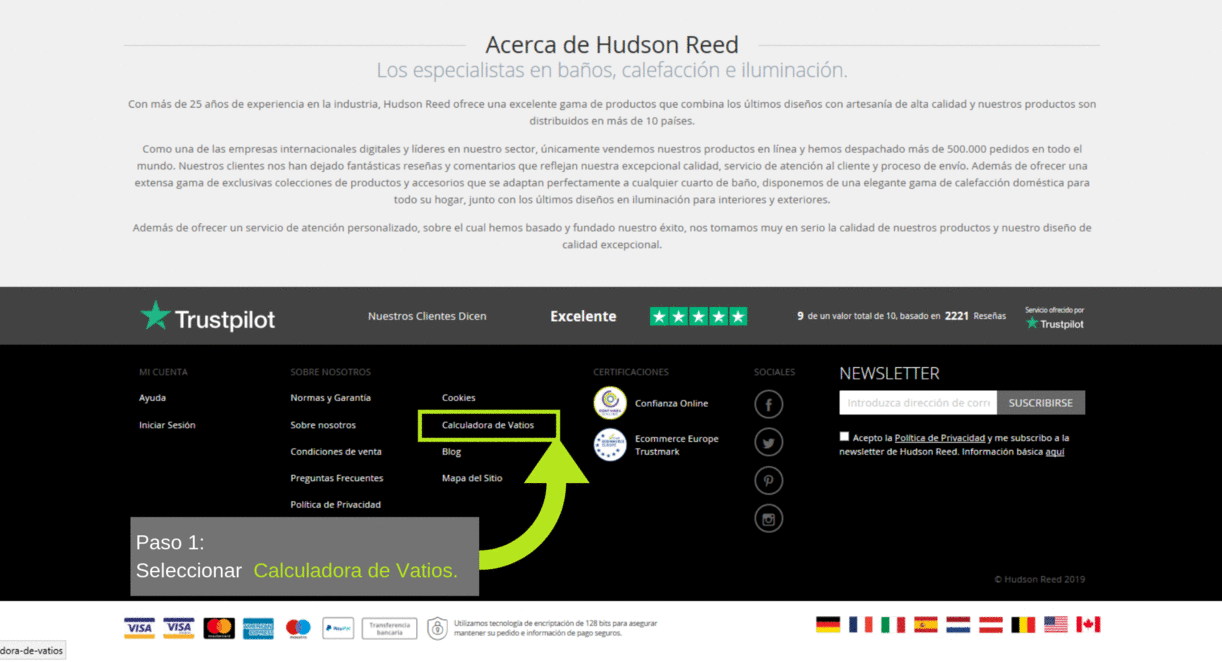This screenshot has width=1222, height=662.
Task: Click the PayPal payment icon
Action: tap(338, 628)
